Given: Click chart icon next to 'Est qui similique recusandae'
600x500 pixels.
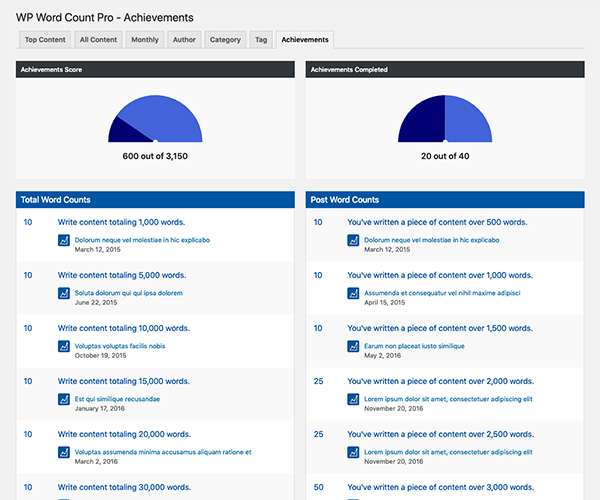Looking at the screenshot, I should (64, 399).
